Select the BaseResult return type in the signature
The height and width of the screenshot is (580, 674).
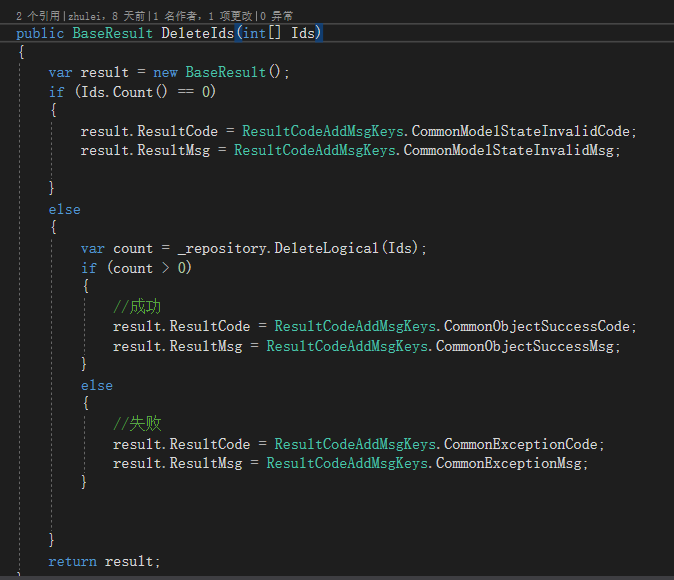(113, 33)
